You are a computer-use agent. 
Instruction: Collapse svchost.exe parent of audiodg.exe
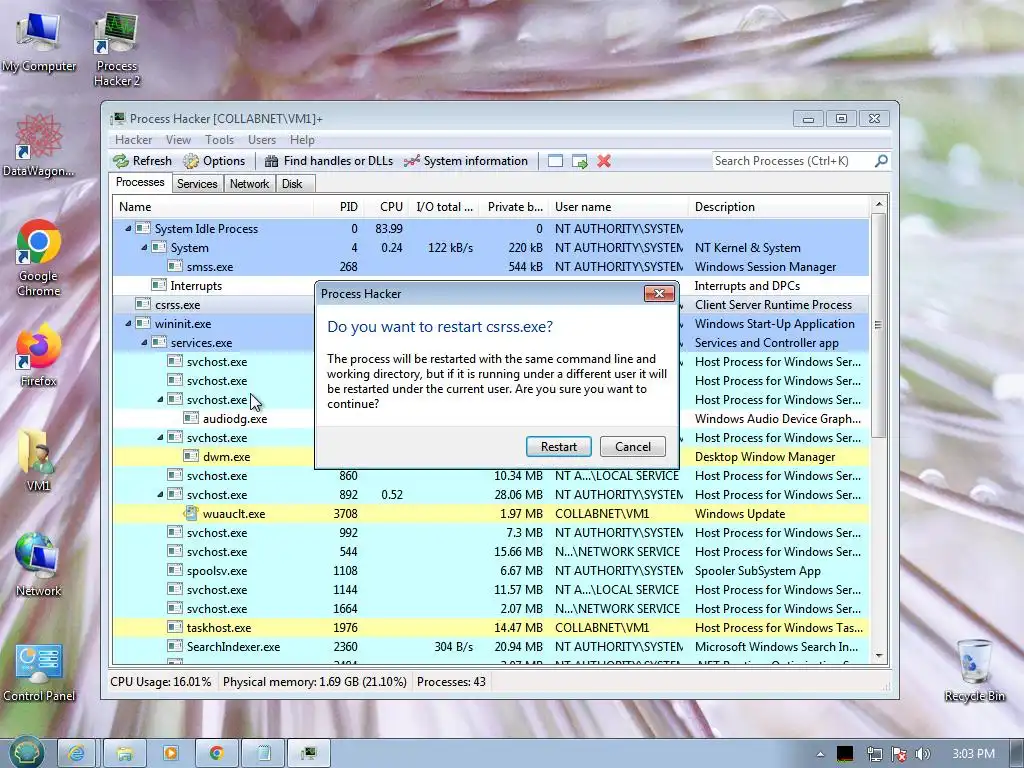pos(160,399)
